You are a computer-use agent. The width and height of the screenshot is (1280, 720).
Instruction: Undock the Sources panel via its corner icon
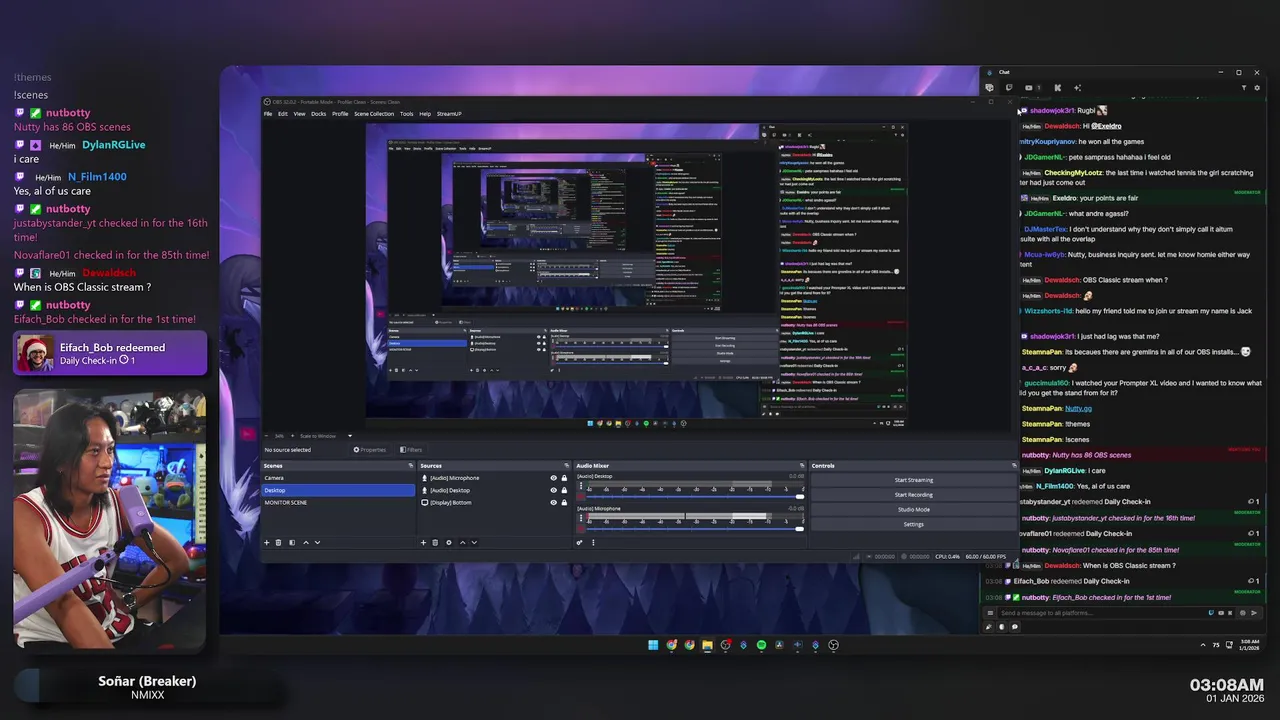click(566, 466)
